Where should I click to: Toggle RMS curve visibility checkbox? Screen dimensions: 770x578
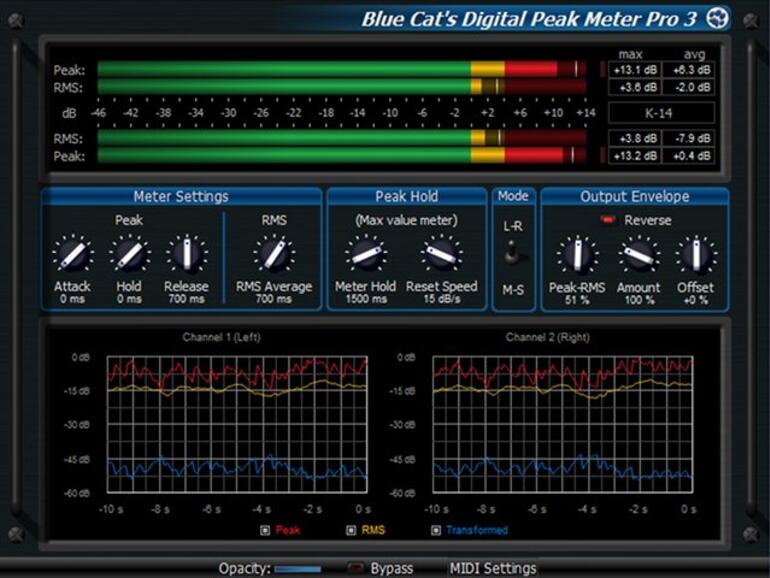tap(351, 530)
